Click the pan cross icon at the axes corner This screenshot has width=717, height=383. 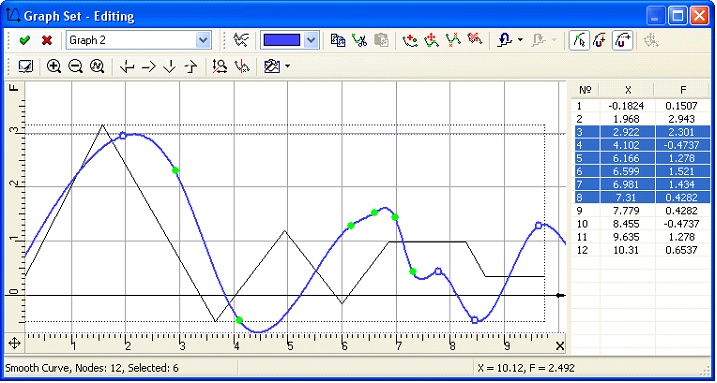pyautogui.click(x=15, y=343)
